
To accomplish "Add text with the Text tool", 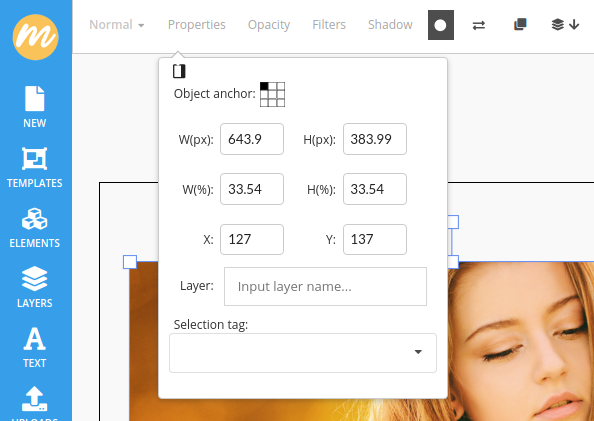I will 34,347.
